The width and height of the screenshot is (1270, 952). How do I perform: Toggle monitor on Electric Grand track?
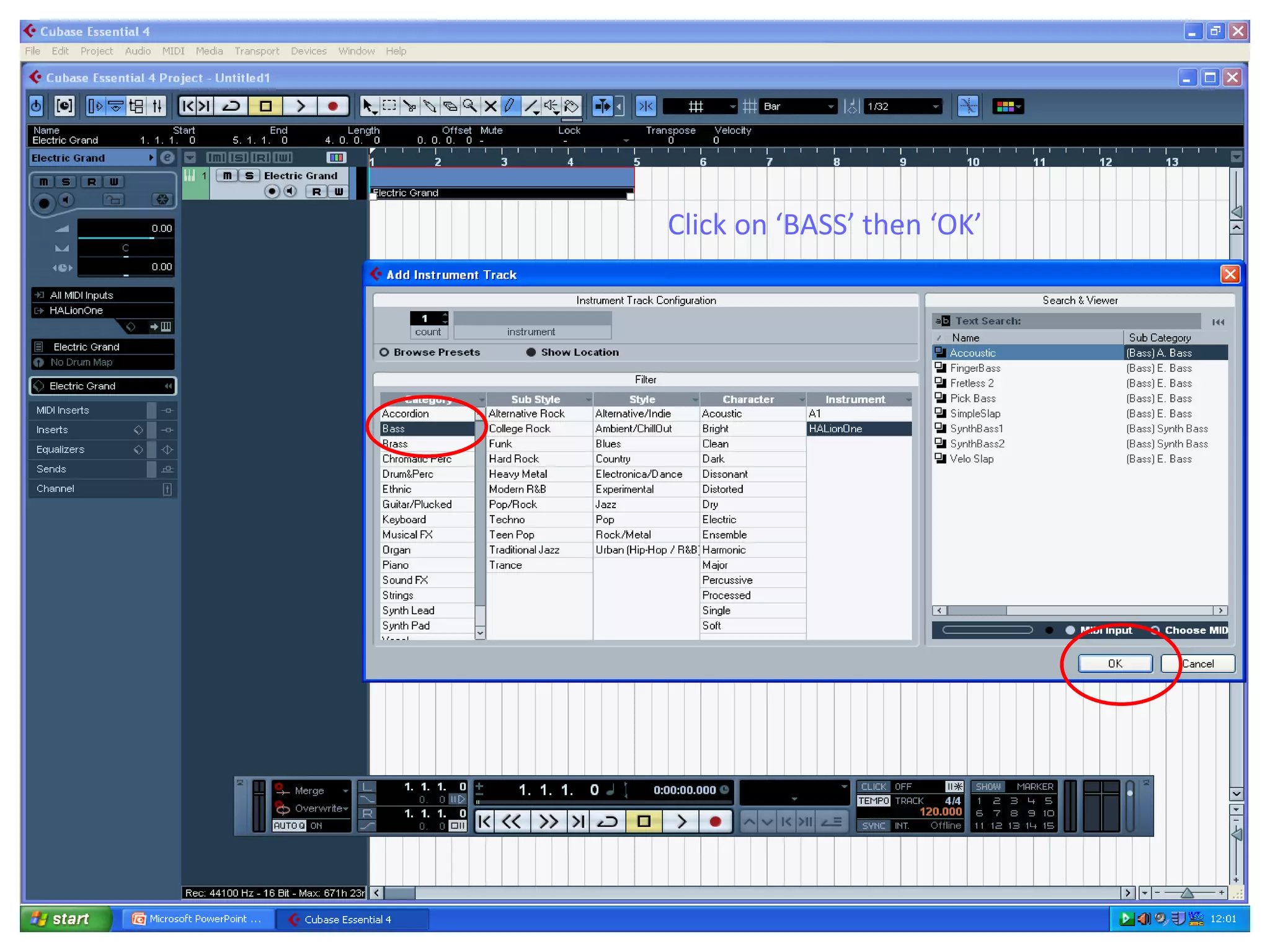pos(290,192)
